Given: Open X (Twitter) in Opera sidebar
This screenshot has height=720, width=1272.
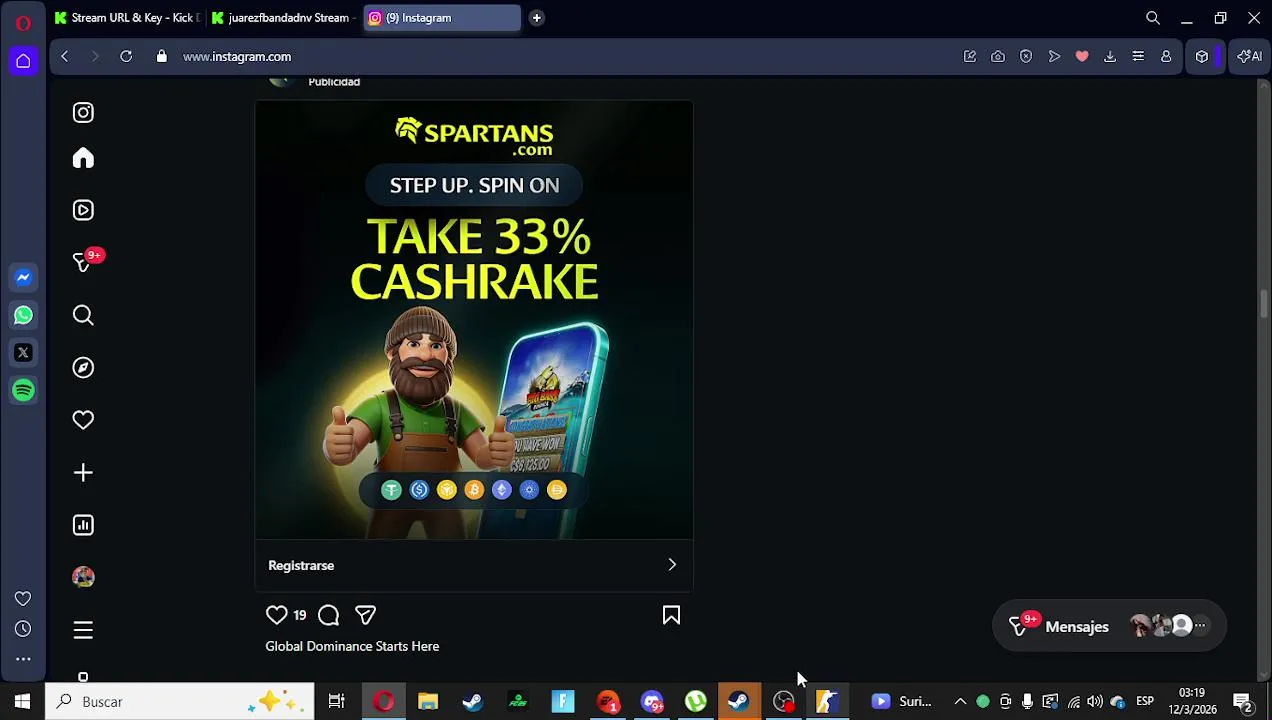Looking at the screenshot, I should (x=23, y=352).
